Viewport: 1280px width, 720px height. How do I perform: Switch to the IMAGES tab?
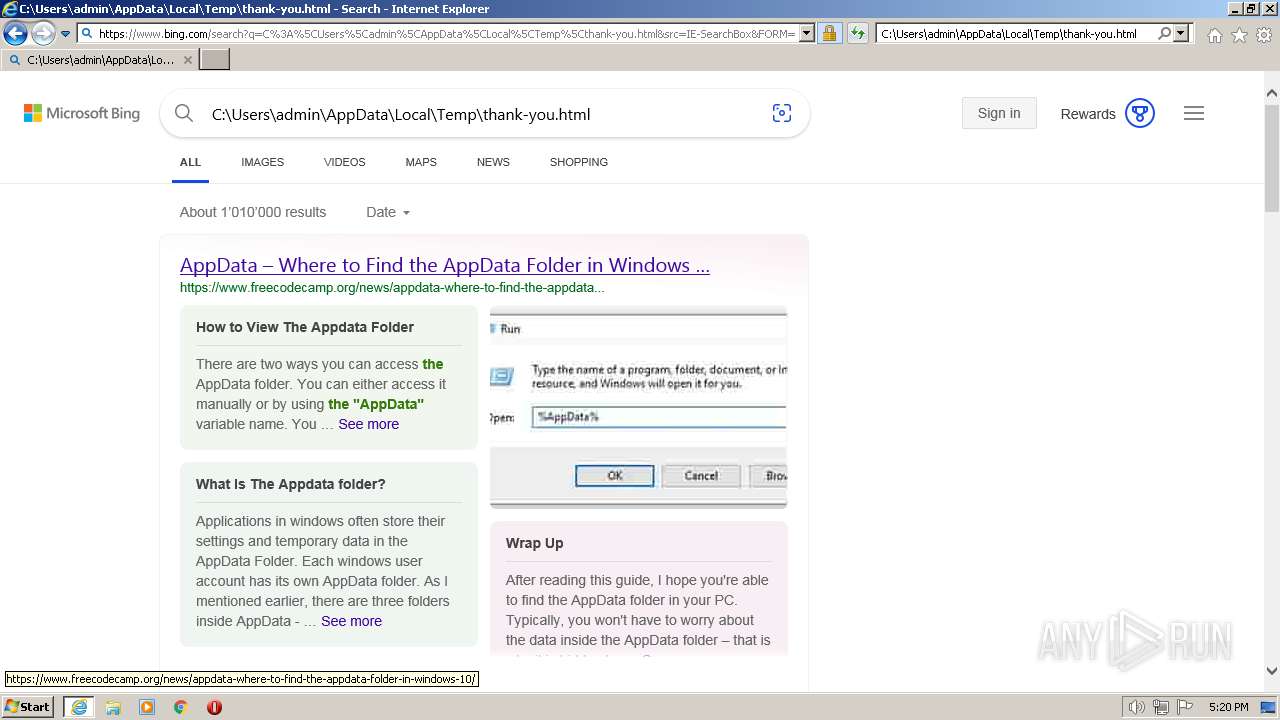point(262,162)
